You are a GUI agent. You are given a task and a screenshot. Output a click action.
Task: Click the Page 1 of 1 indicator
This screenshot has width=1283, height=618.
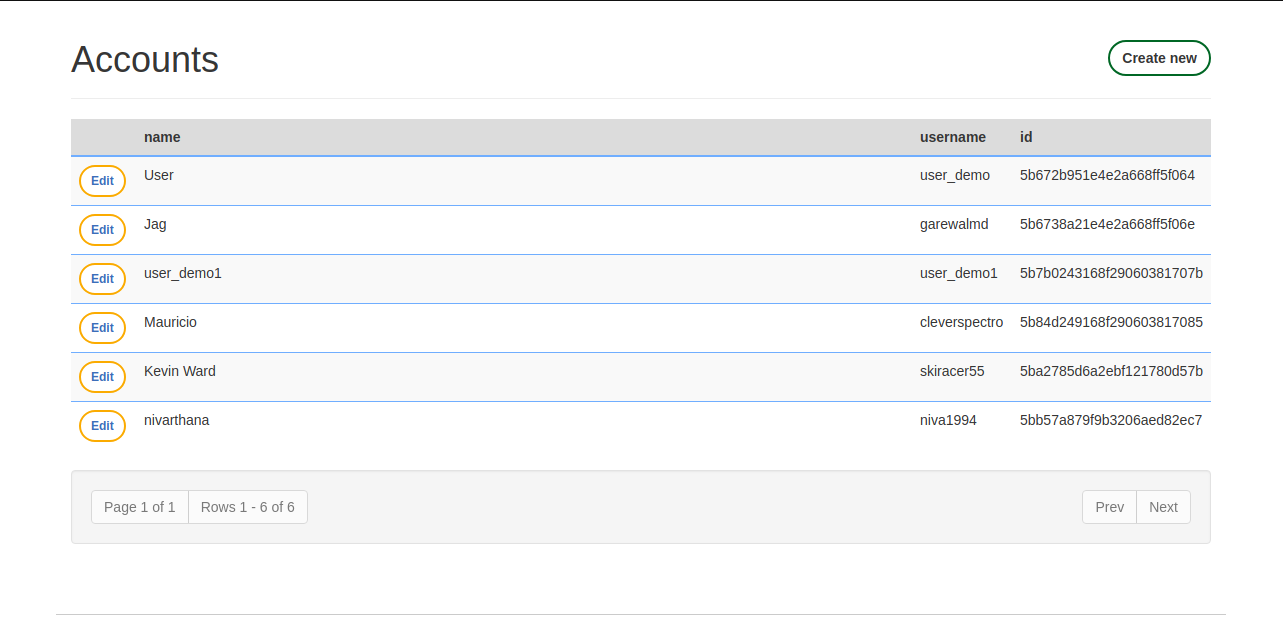coord(140,507)
